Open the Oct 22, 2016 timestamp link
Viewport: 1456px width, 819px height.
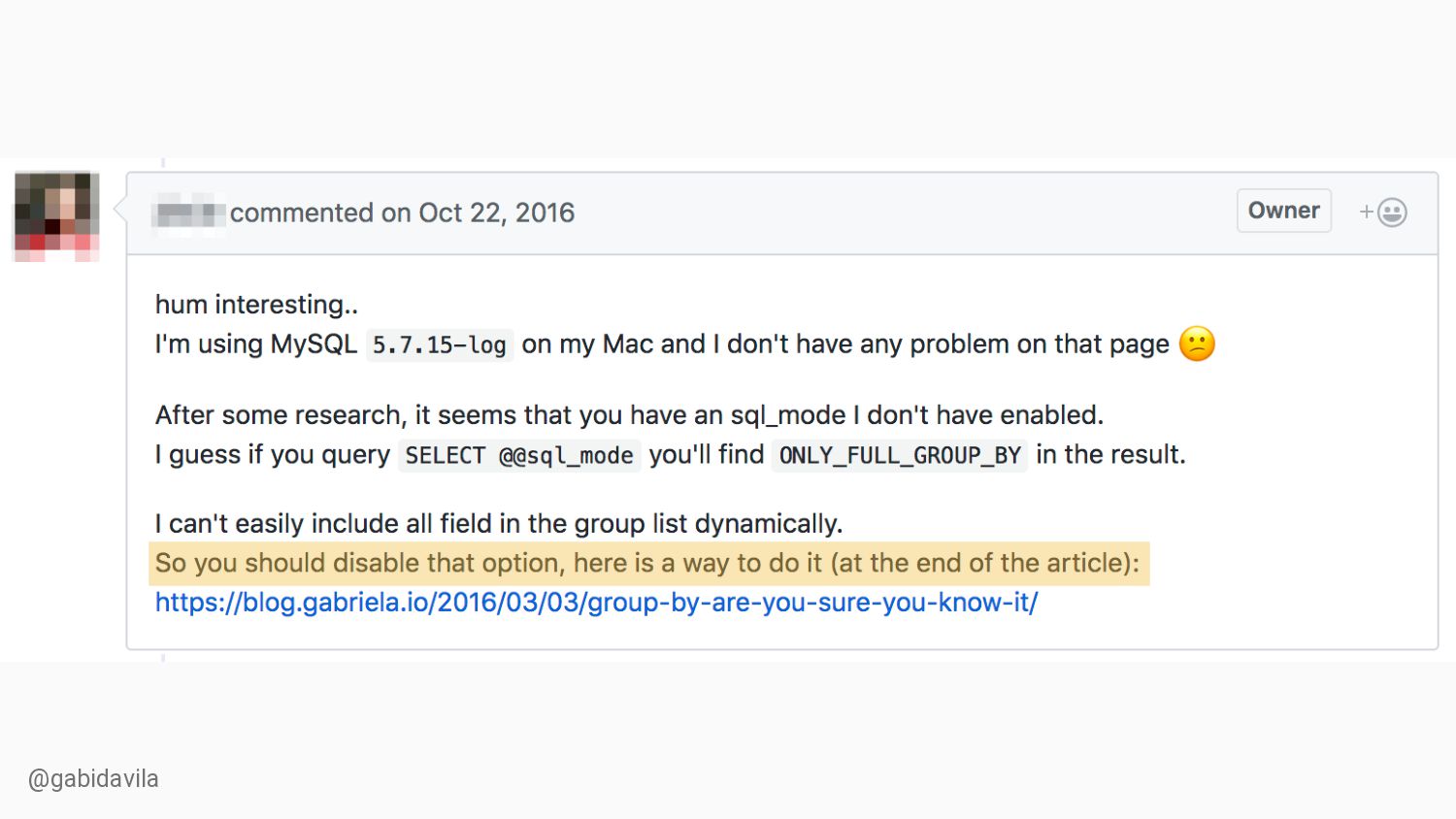pos(497,213)
